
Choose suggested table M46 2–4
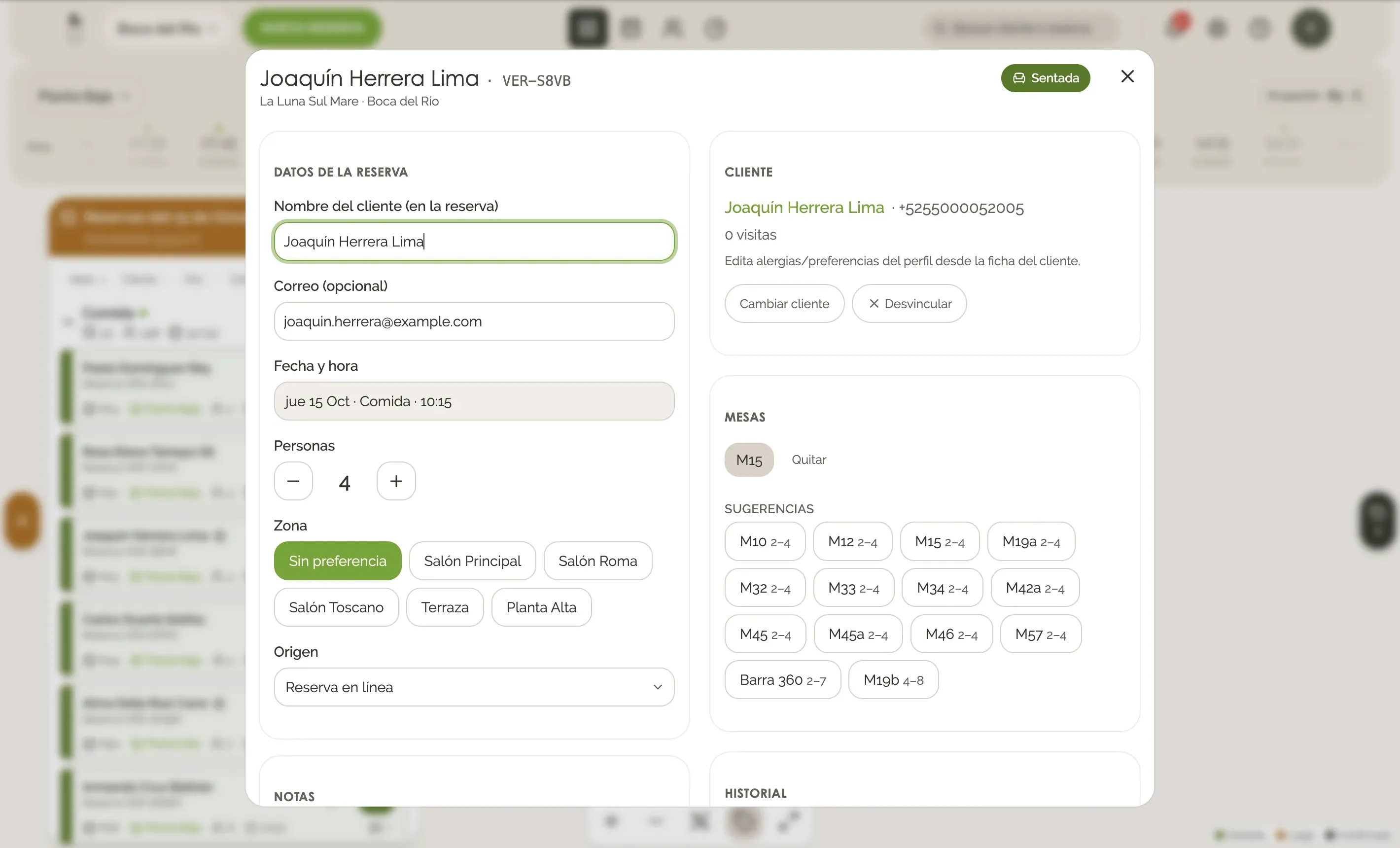(x=951, y=634)
